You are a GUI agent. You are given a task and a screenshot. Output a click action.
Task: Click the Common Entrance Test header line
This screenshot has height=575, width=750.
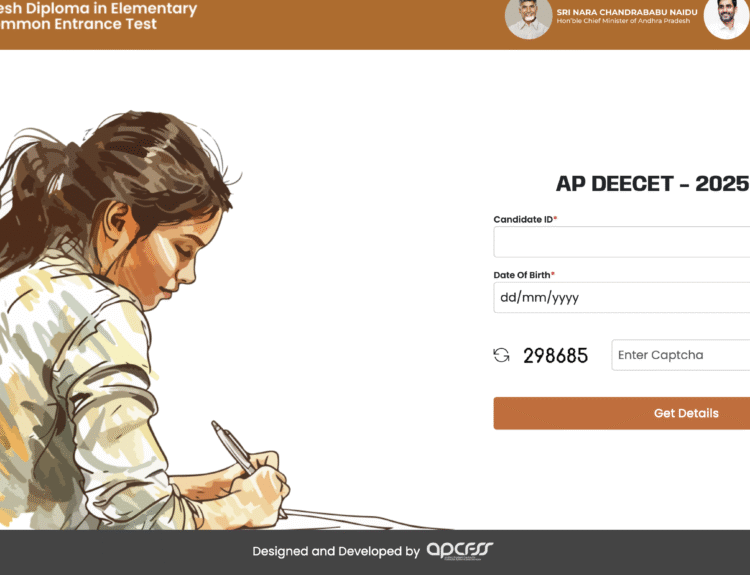click(x=78, y=24)
